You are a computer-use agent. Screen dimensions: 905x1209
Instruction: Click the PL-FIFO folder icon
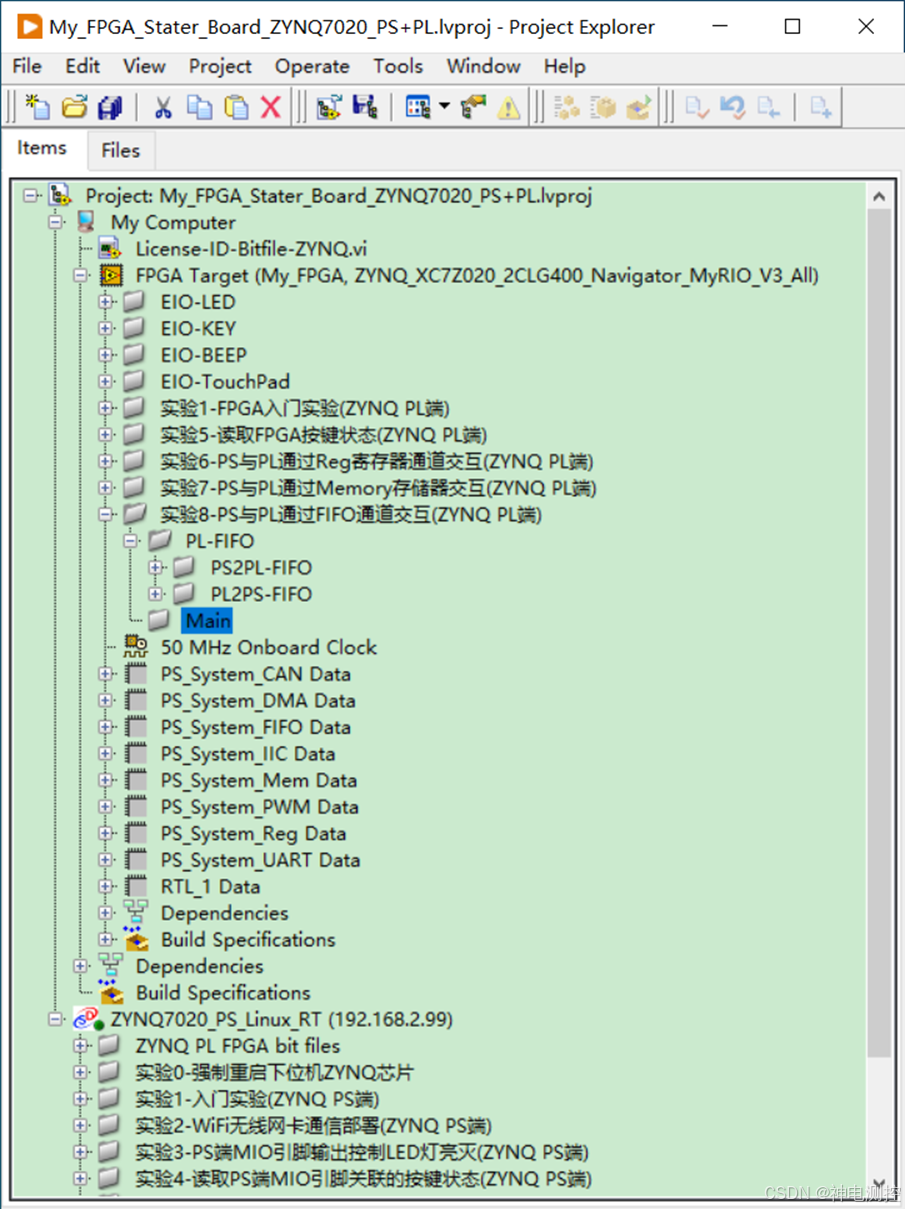(x=160, y=541)
